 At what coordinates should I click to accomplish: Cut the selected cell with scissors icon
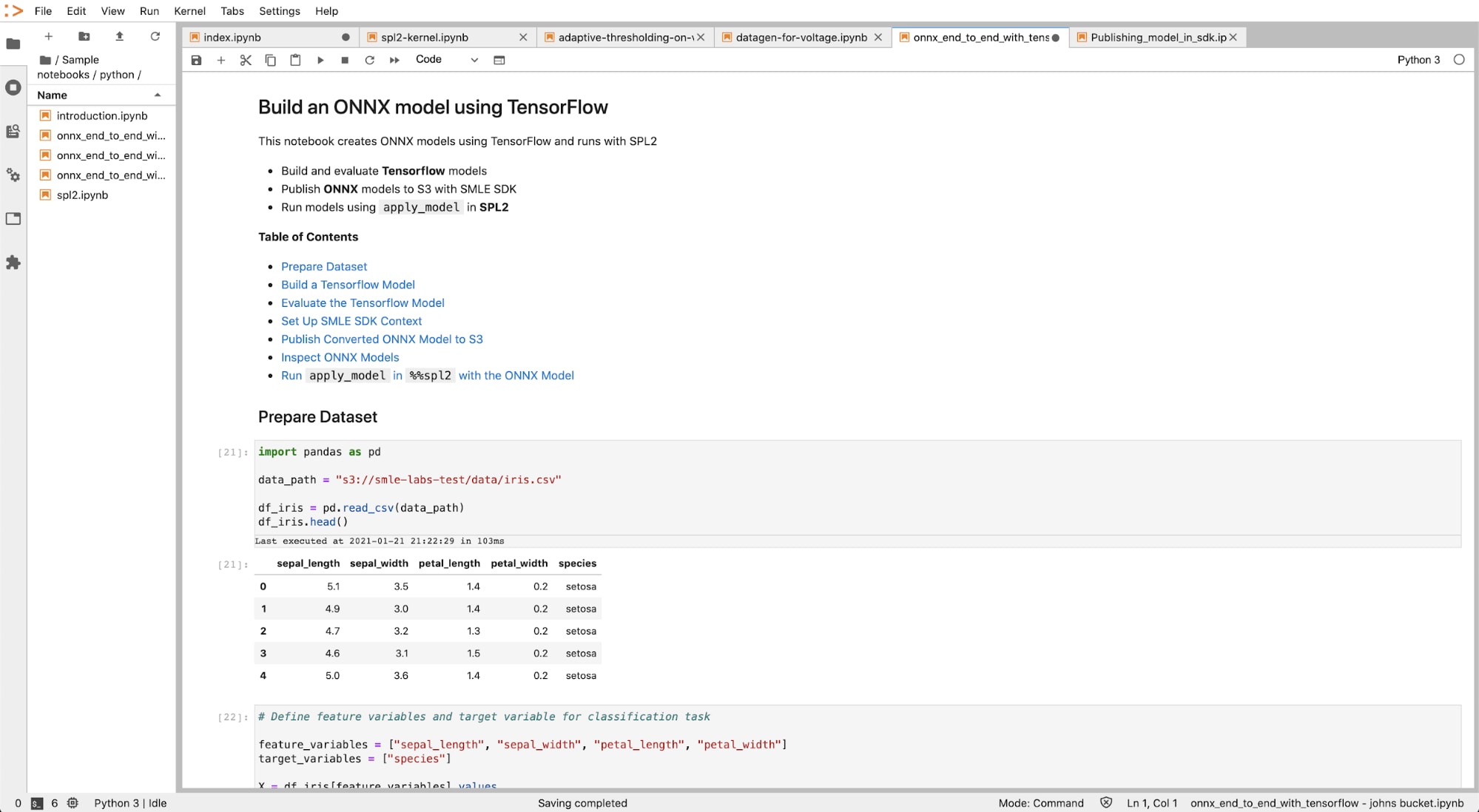tap(246, 60)
